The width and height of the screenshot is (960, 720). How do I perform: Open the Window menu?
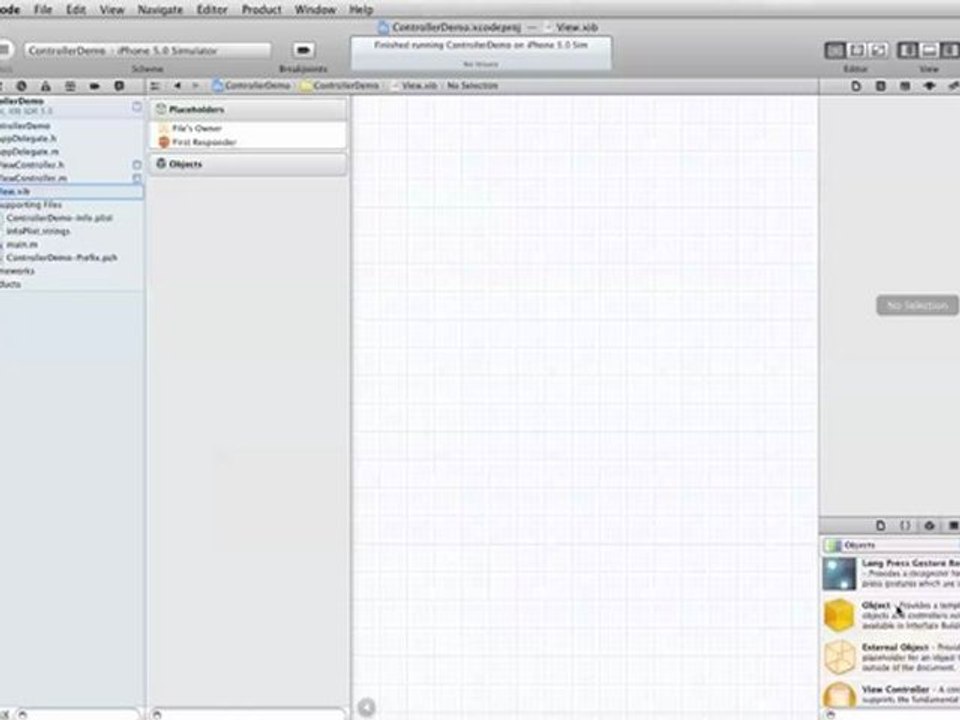315,9
